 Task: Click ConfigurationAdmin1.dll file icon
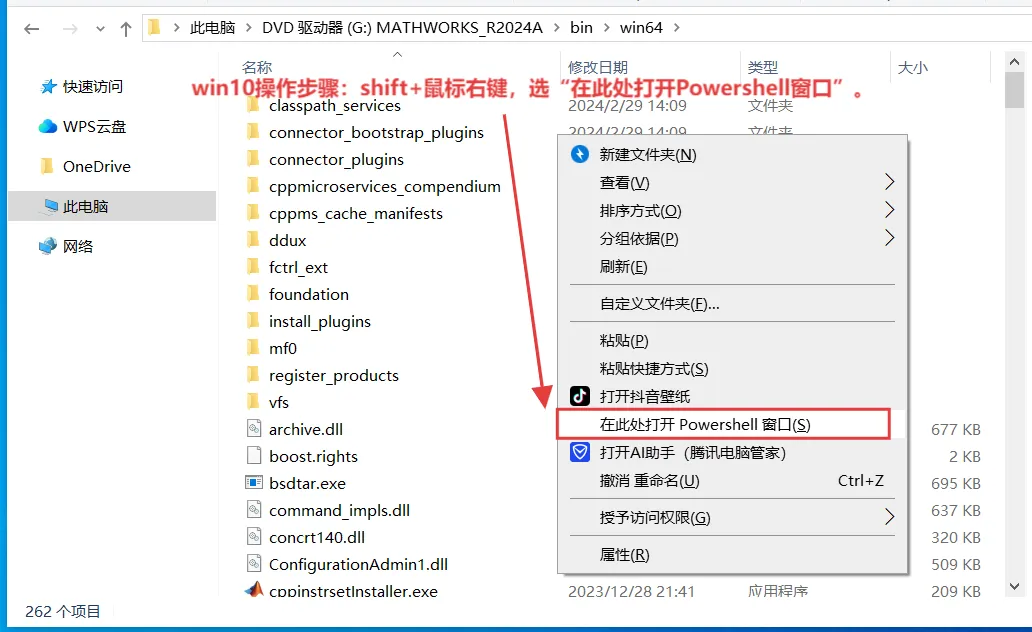click(254, 564)
